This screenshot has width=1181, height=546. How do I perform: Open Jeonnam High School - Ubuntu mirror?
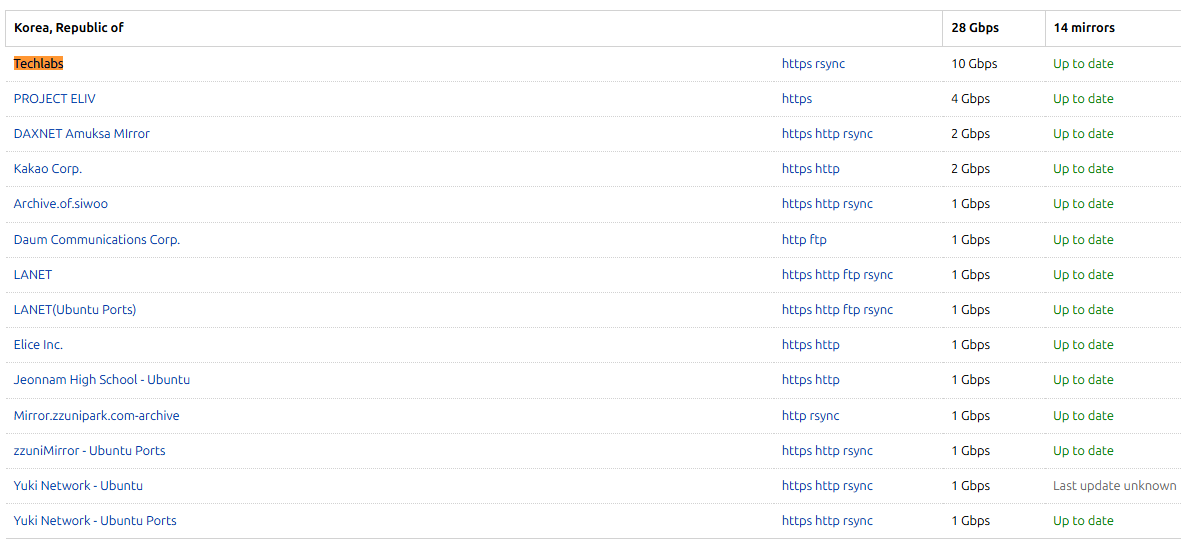102,380
